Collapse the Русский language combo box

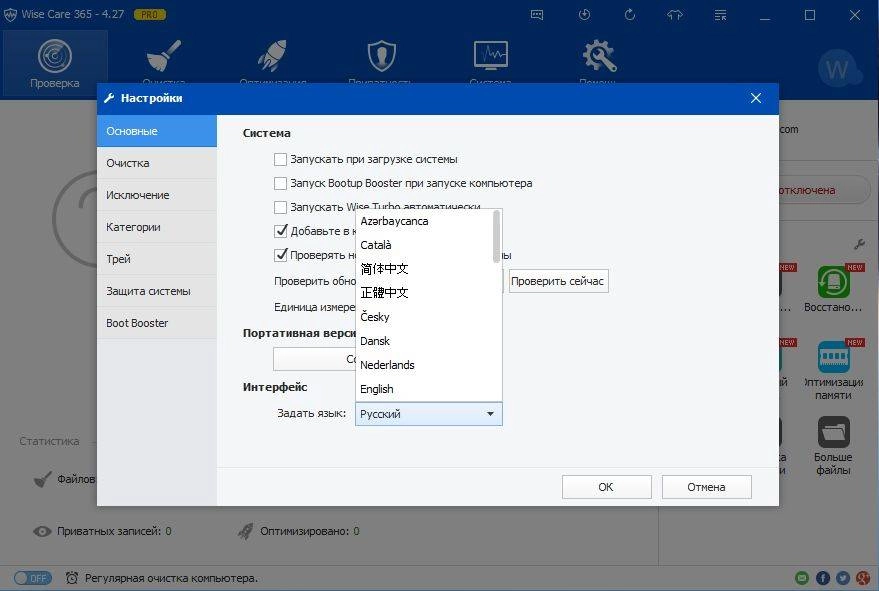click(429, 414)
